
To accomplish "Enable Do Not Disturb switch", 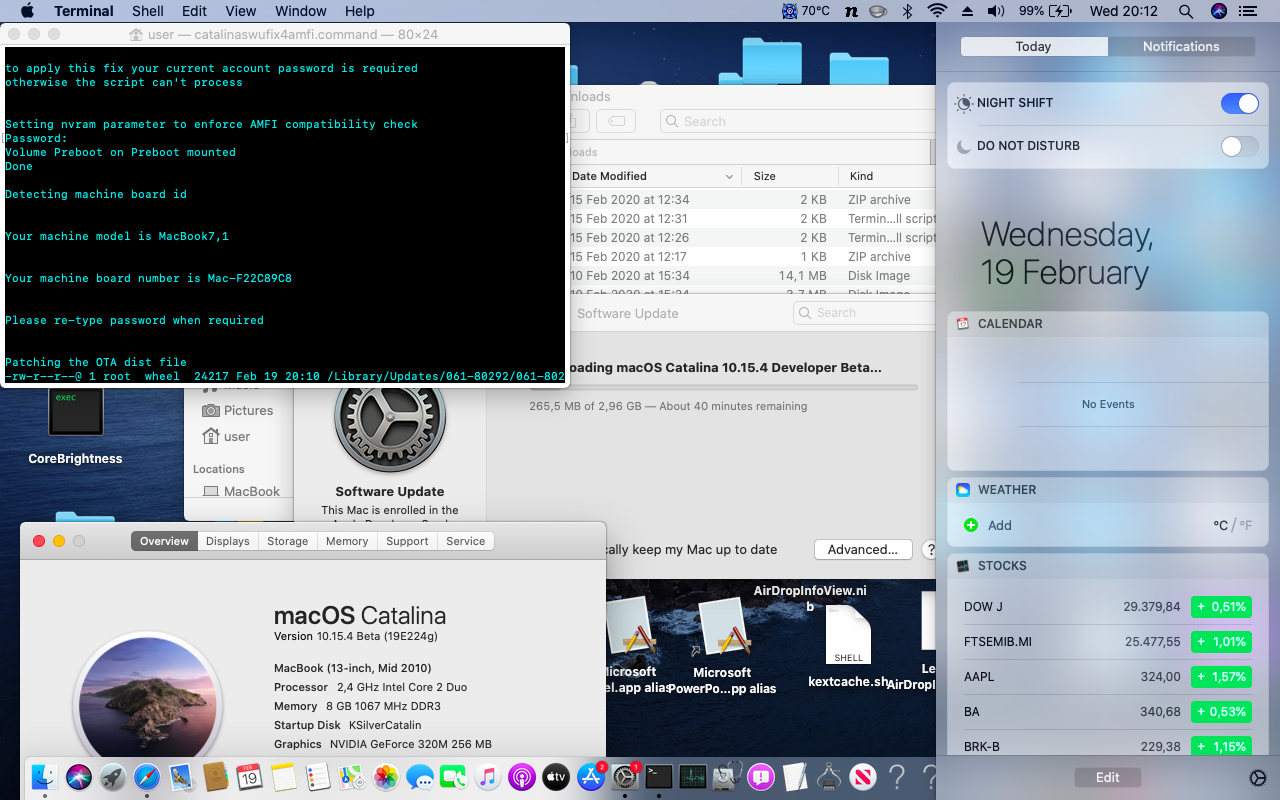I will click(x=1240, y=146).
